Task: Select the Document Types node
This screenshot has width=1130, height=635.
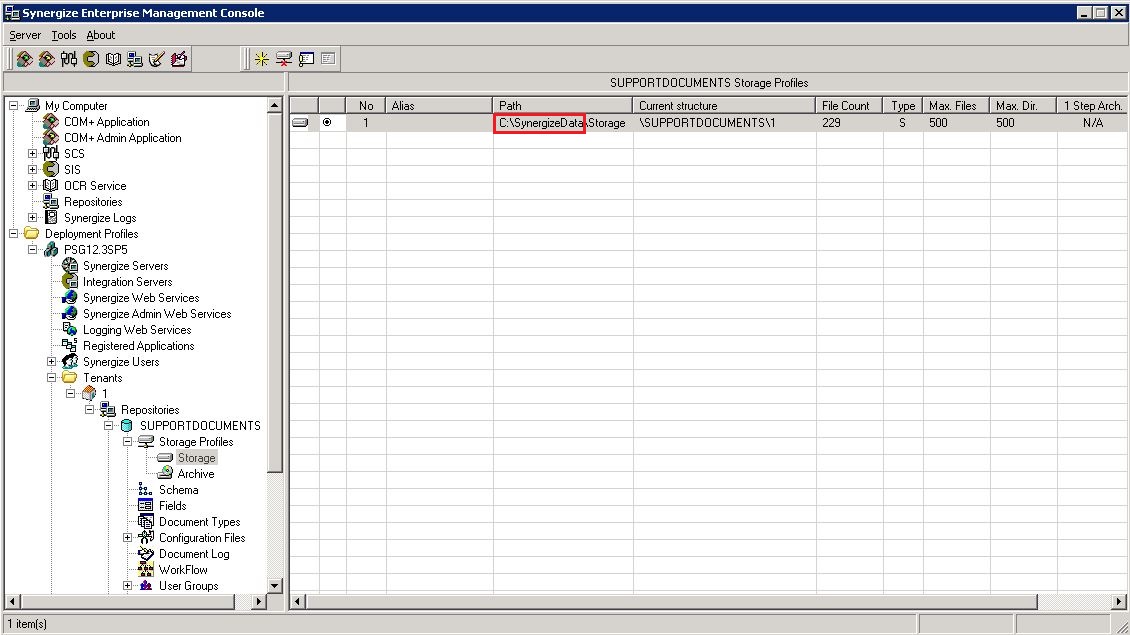Action: (x=199, y=522)
